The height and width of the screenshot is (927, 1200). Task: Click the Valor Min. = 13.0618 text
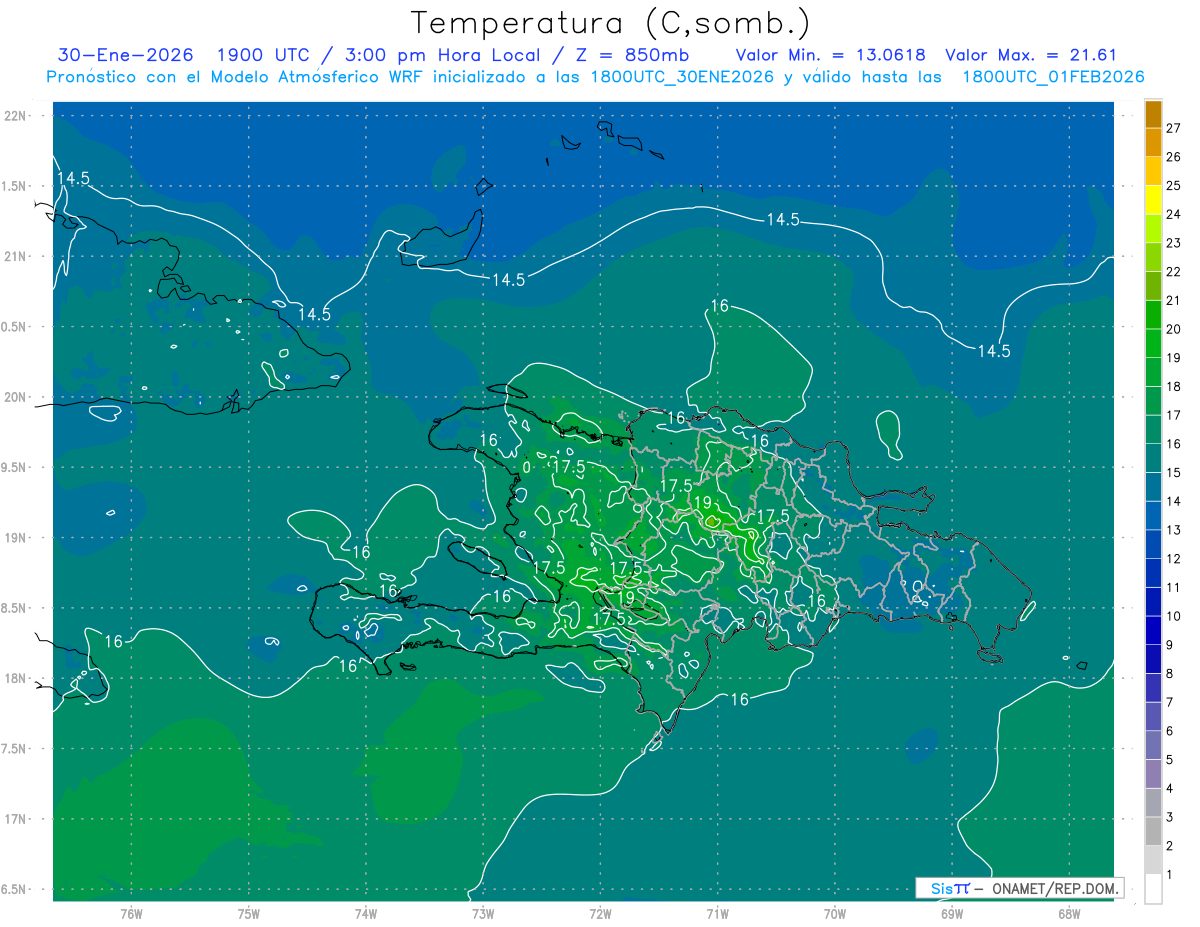[830, 56]
